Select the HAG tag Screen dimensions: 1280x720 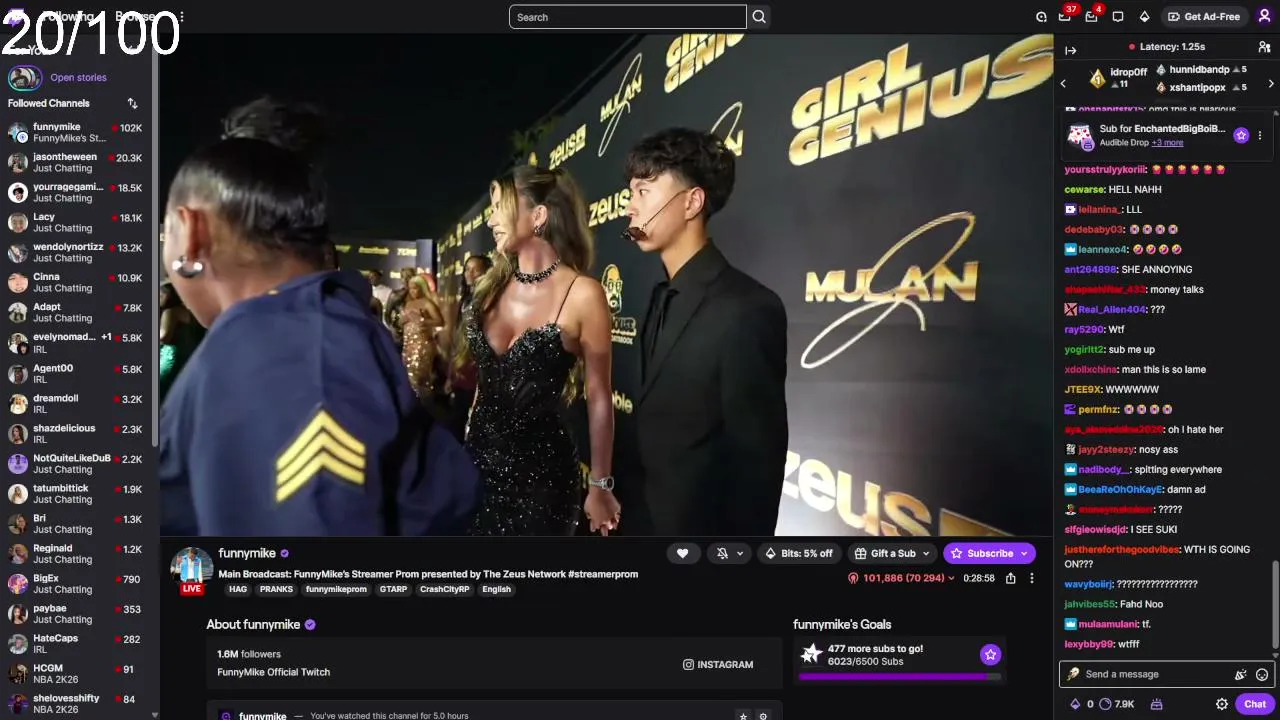pyautogui.click(x=238, y=589)
